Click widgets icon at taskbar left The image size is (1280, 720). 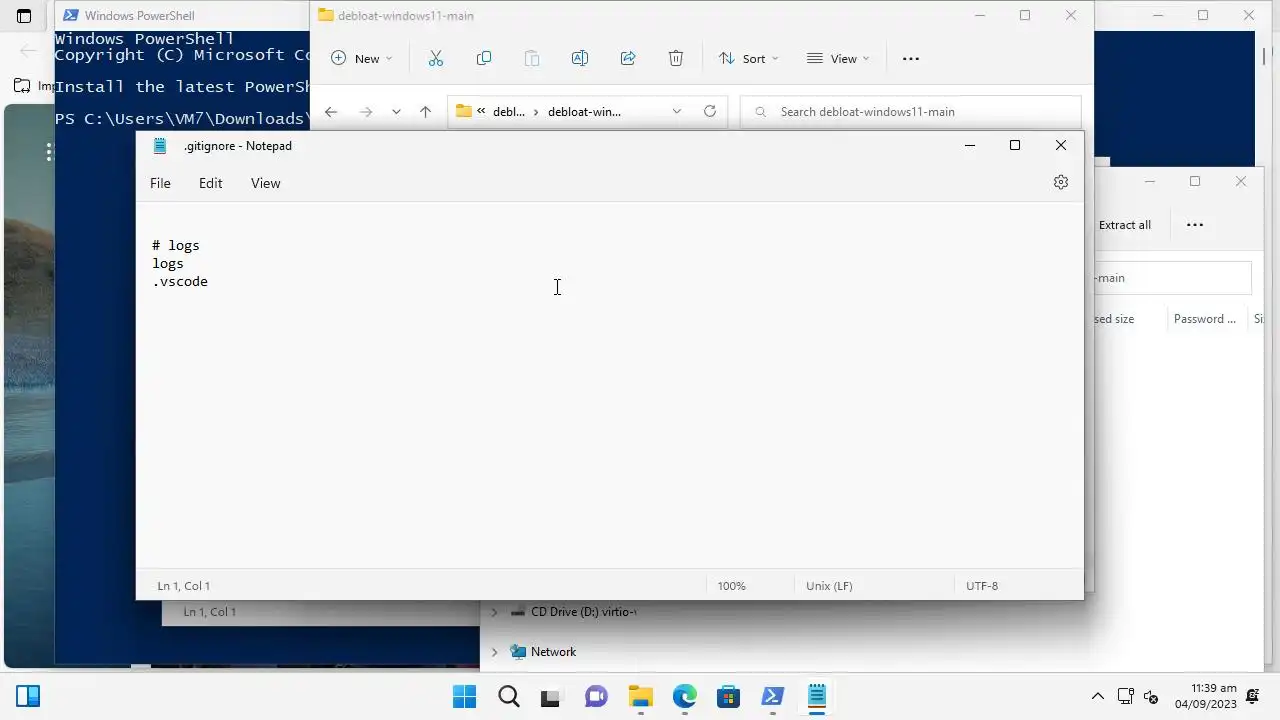point(28,696)
